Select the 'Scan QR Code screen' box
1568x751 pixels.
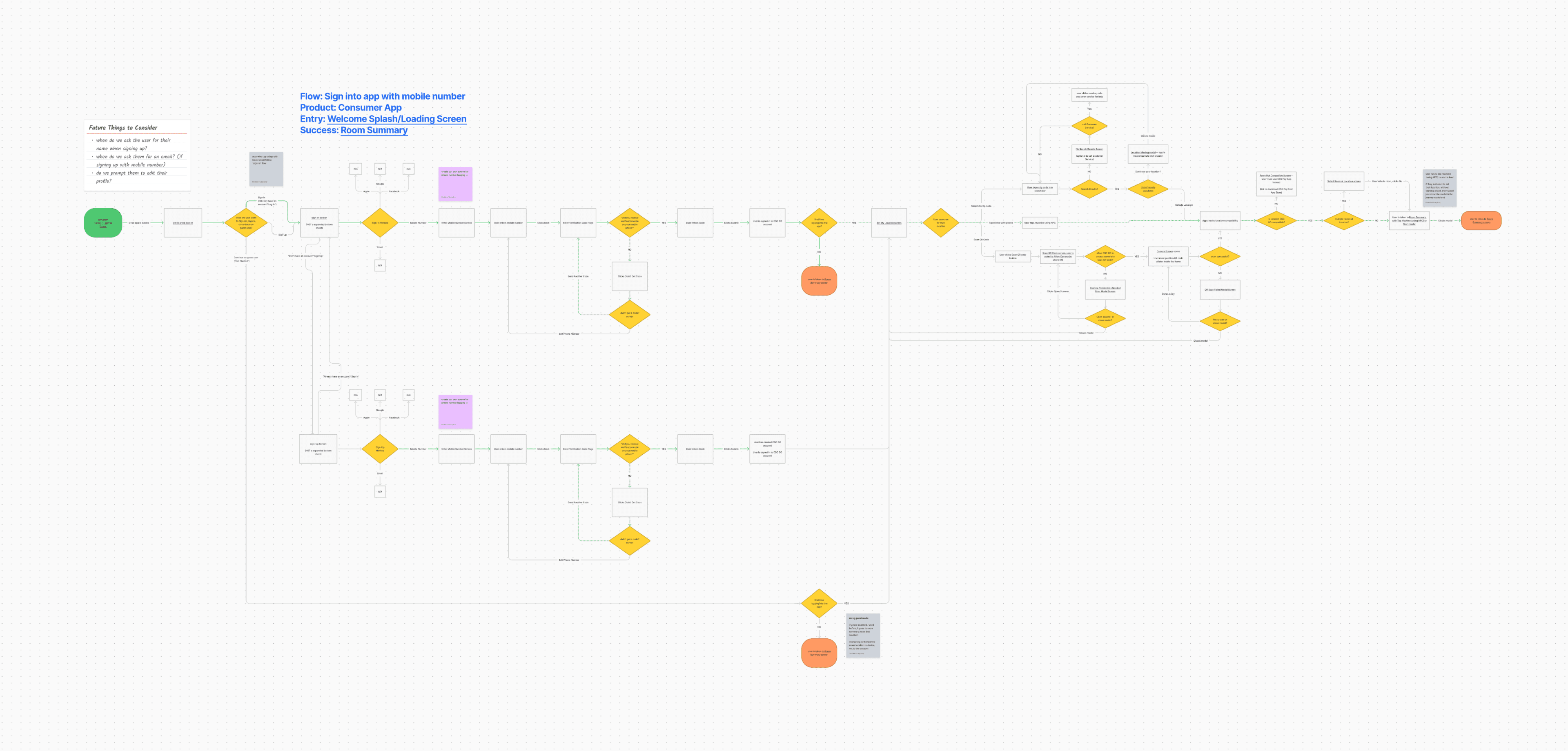click(x=1058, y=257)
